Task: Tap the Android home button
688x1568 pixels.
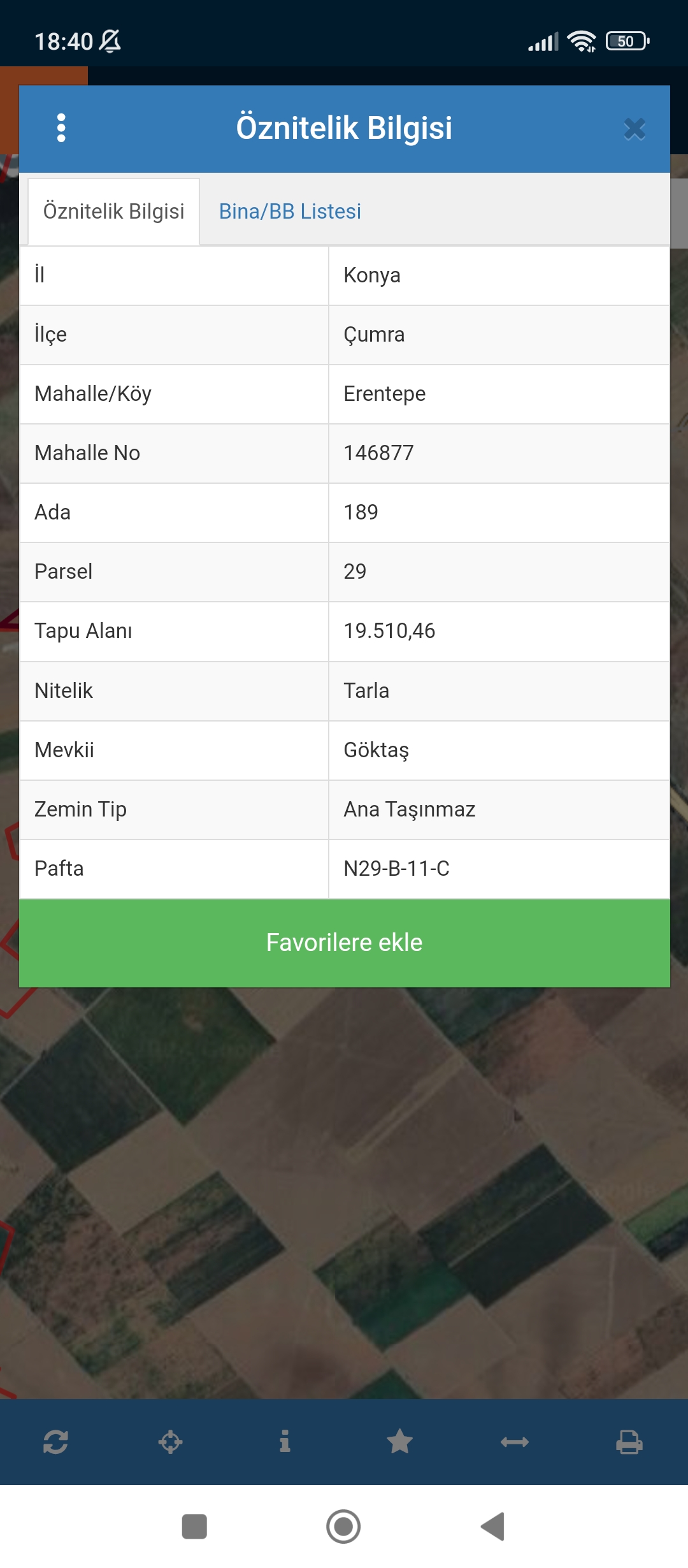Action: pyautogui.click(x=343, y=1527)
